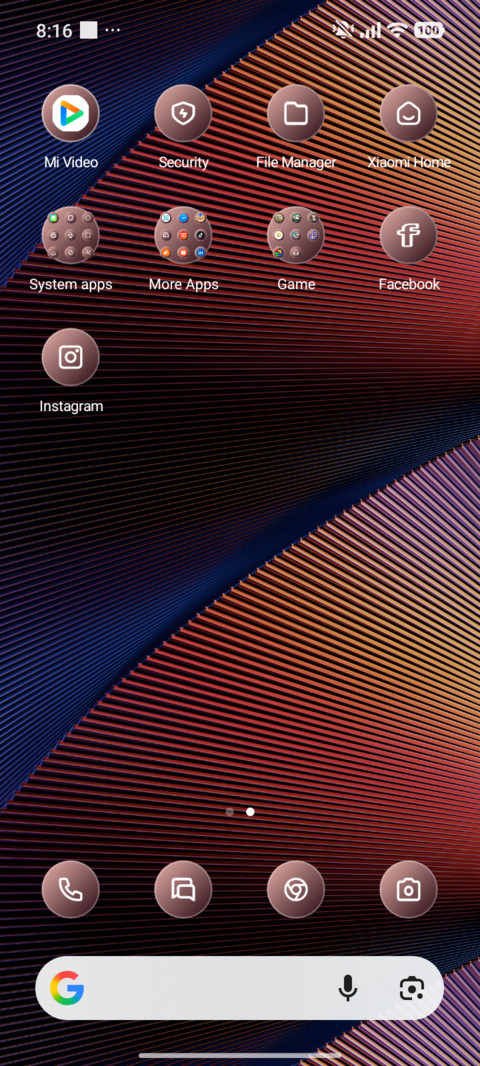Open the Phone dialer in dock

(71, 889)
